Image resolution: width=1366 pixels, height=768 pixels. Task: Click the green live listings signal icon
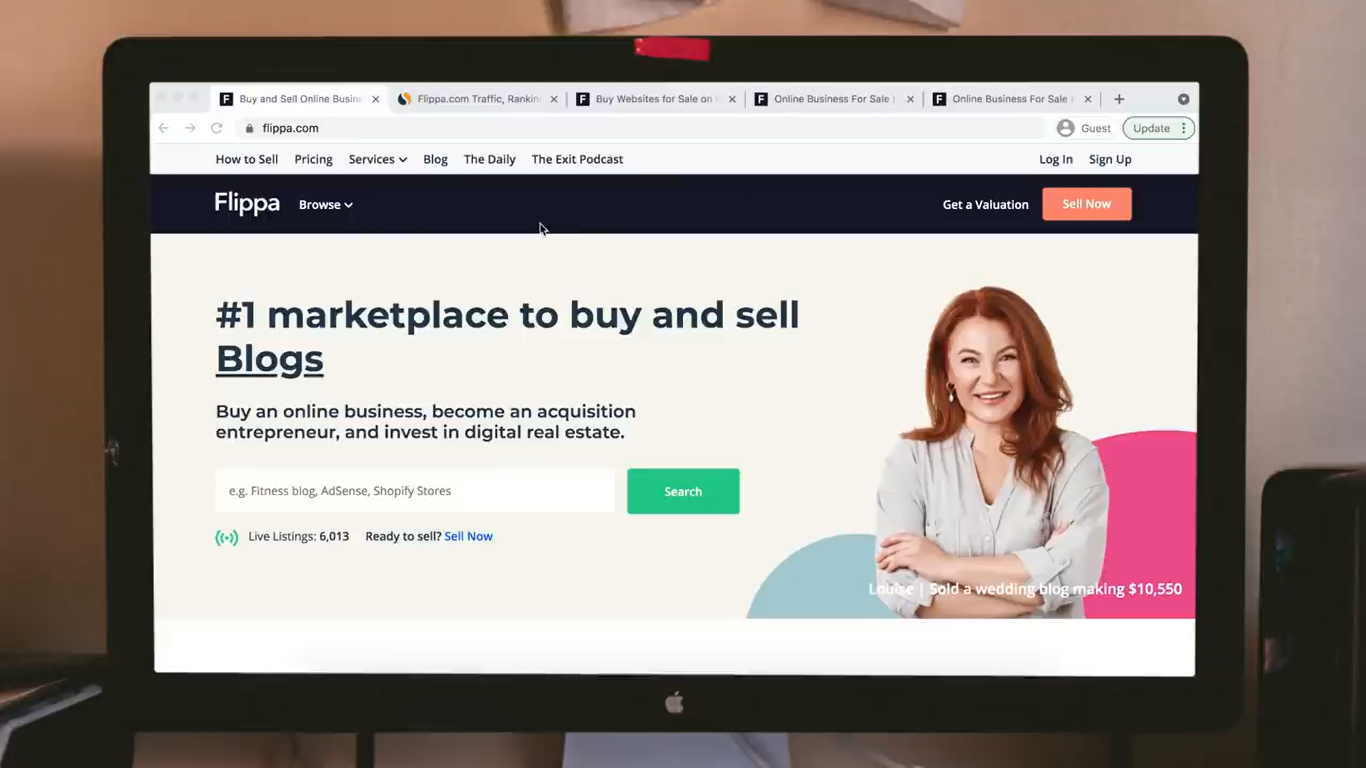tap(227, 537)
